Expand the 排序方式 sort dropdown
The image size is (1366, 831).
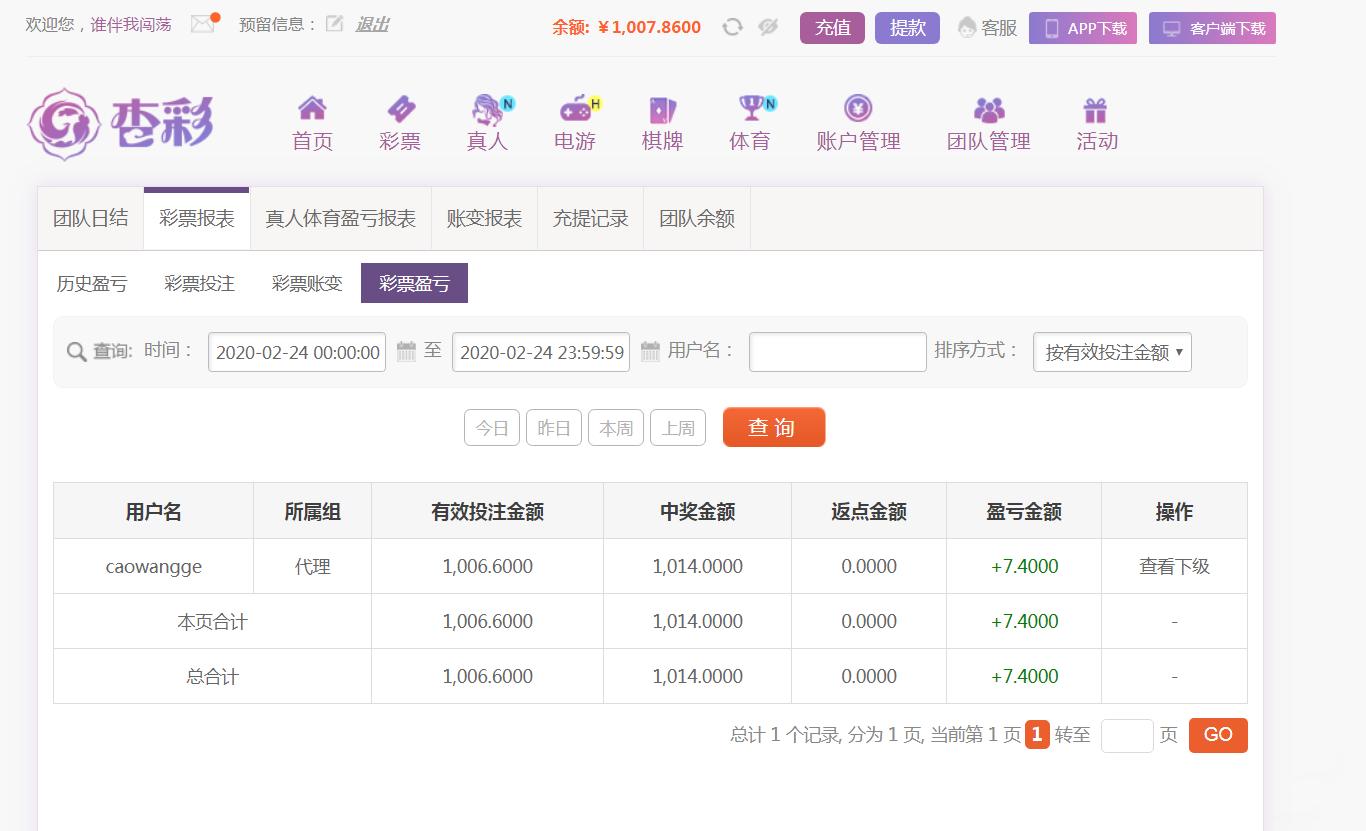point(1112,352)
